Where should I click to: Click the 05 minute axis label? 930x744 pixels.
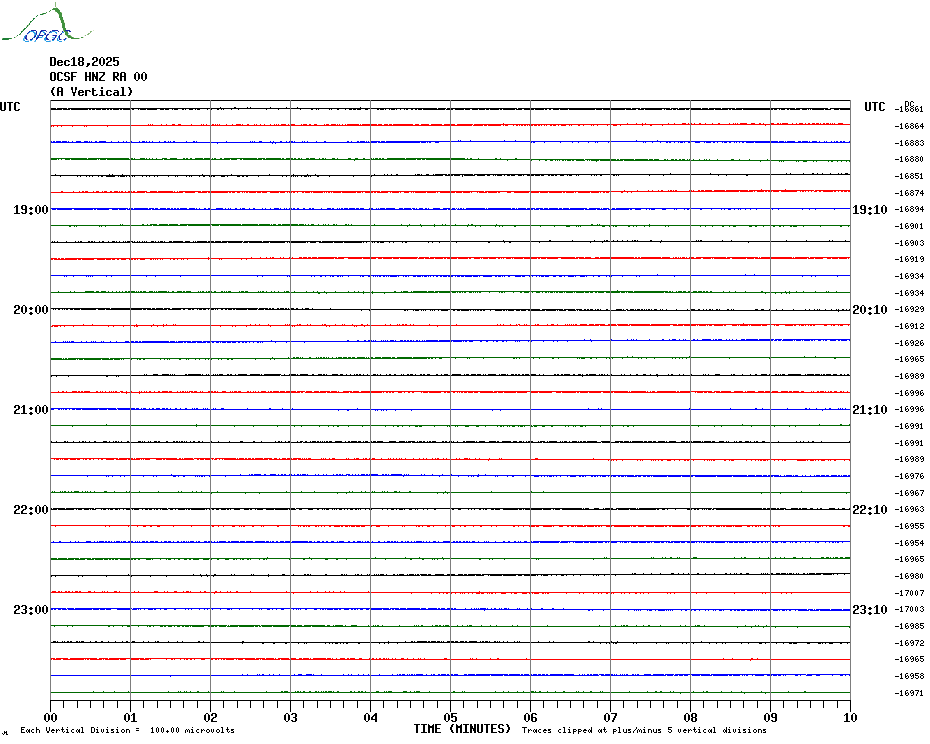(451, 717)
